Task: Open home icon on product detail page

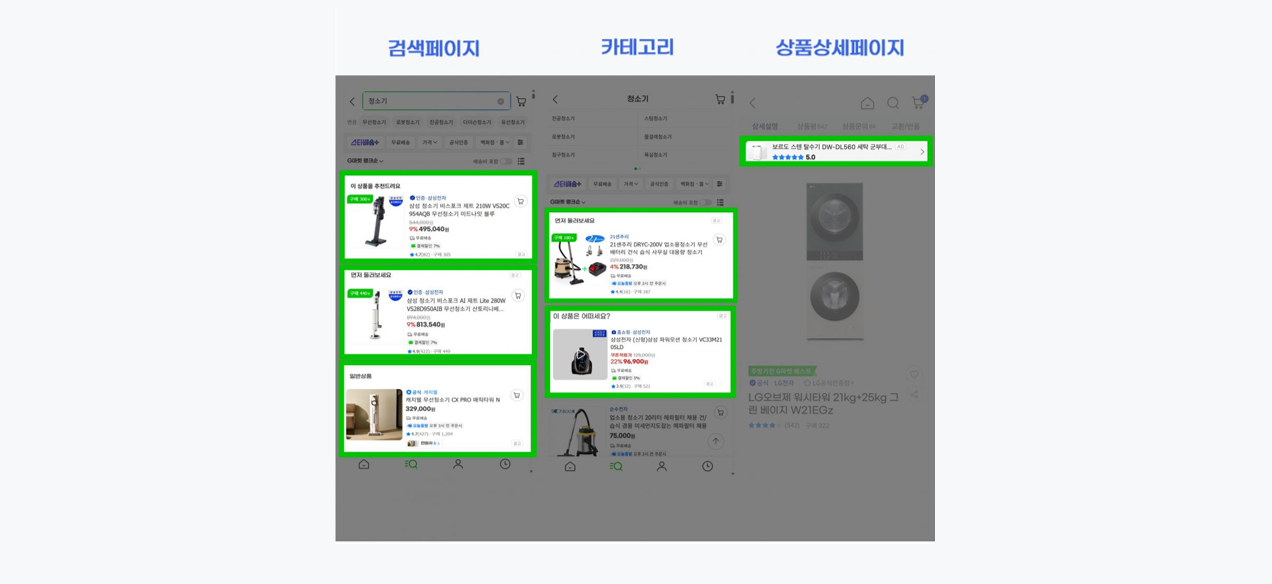Action: point(867,103)
